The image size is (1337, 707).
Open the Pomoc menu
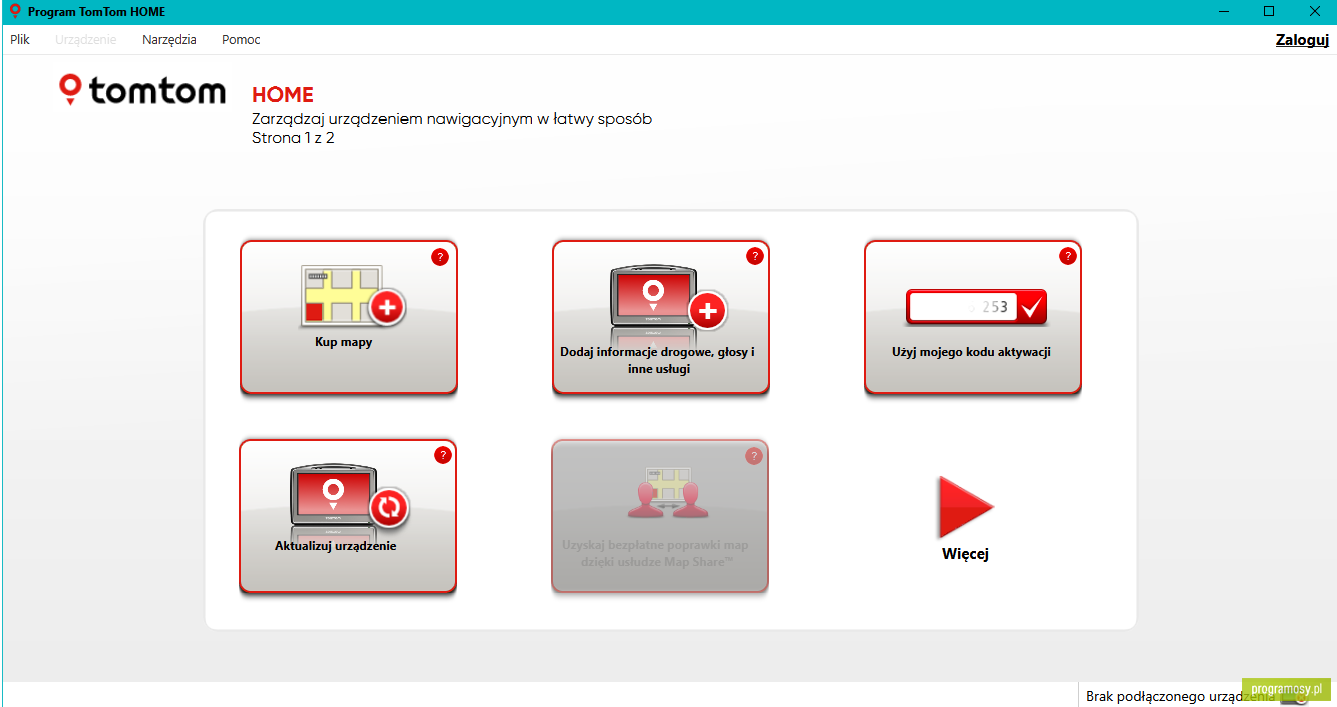[x=241, y=40]
